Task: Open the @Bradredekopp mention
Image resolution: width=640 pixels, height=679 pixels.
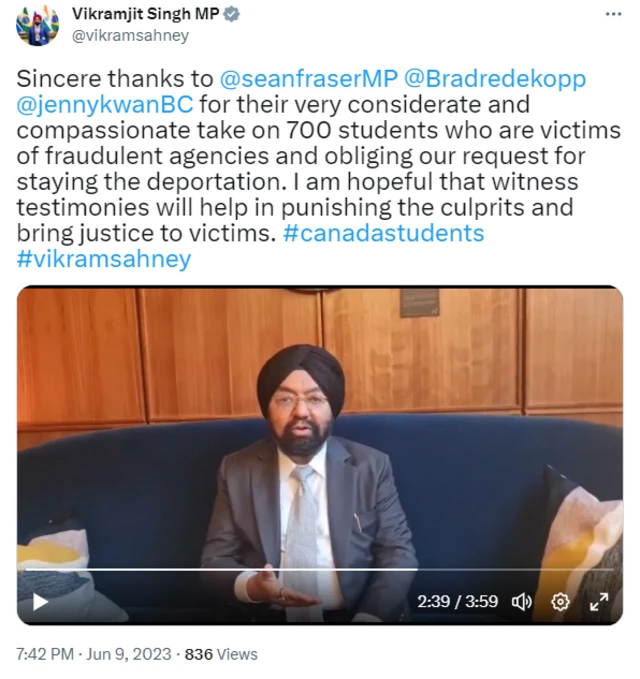Action: coord(495,79)
